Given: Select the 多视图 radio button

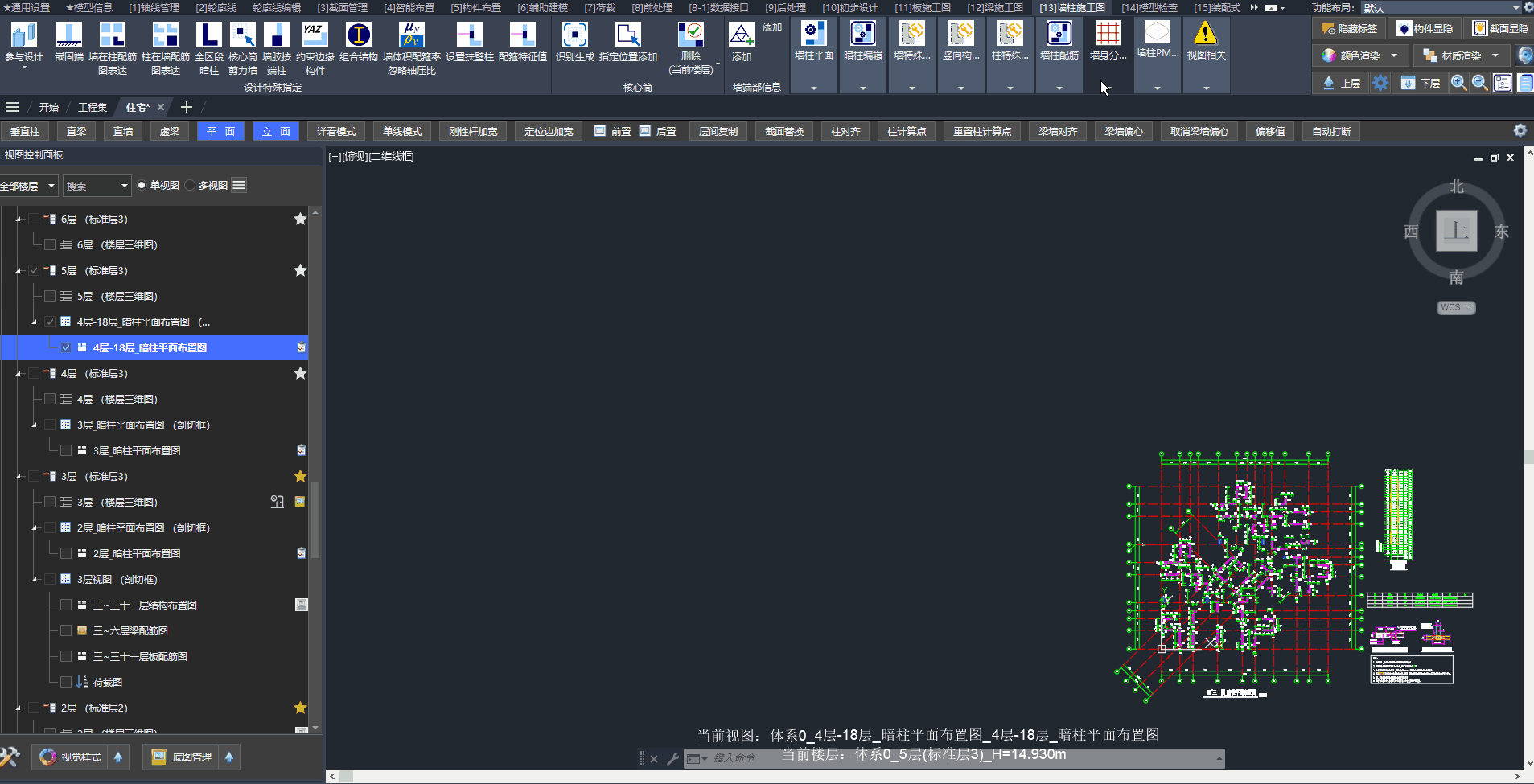Looking at the screenshot, I should [191, 186].
